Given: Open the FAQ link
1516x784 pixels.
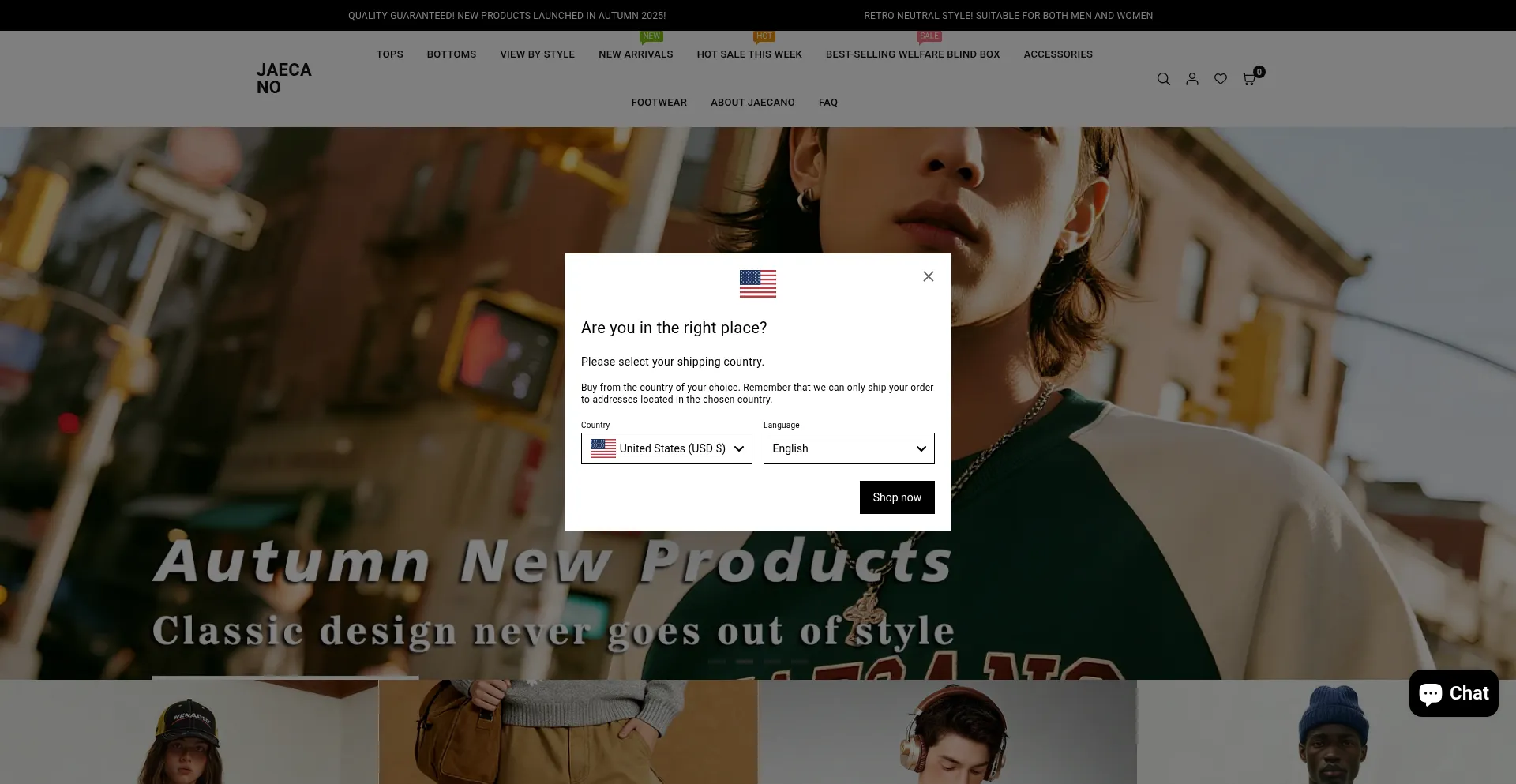Looking at the screenshot, I should pos(827,103).
